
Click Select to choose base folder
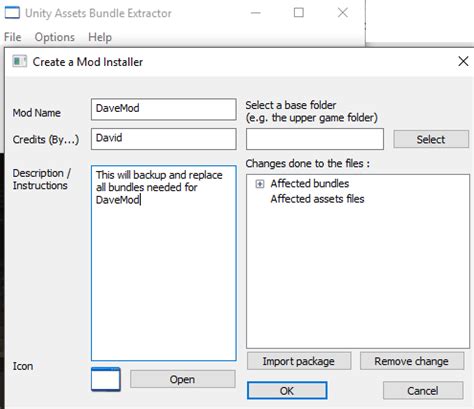(x=431, y=139)
